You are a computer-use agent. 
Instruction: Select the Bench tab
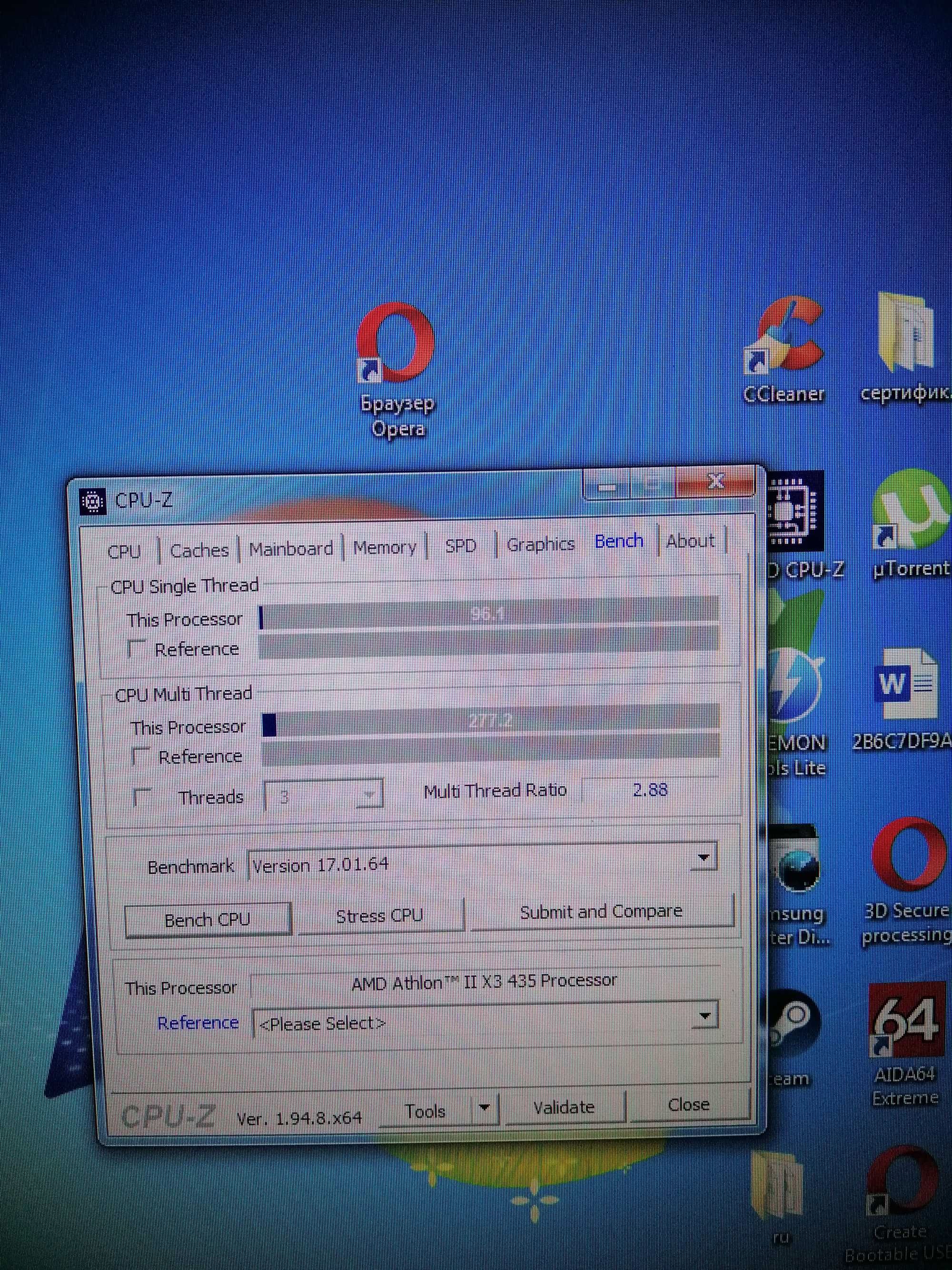pyautogui.click(x=619, y=541)
